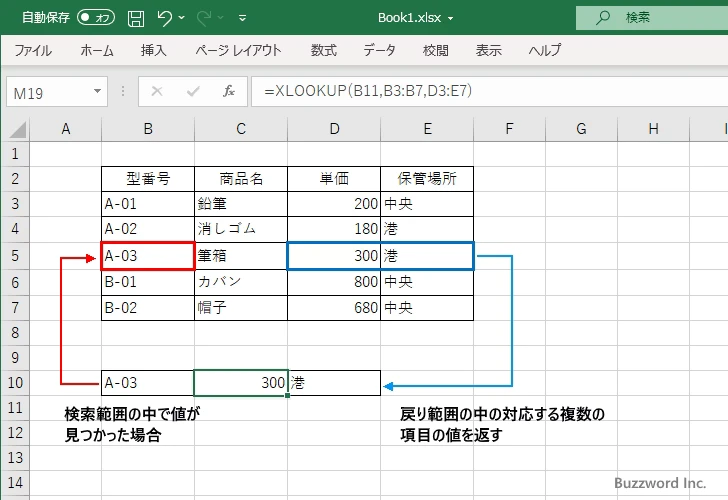The height and width of the screenshot is (500, 728).
Task: Select cell with value 800
Action: 334,282
